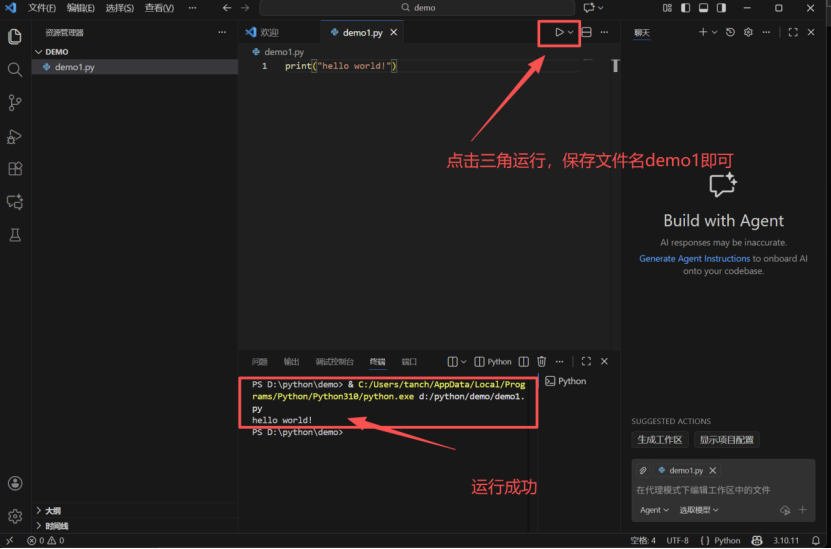Toggle the primary side bar visibility

tap(685, 8)
